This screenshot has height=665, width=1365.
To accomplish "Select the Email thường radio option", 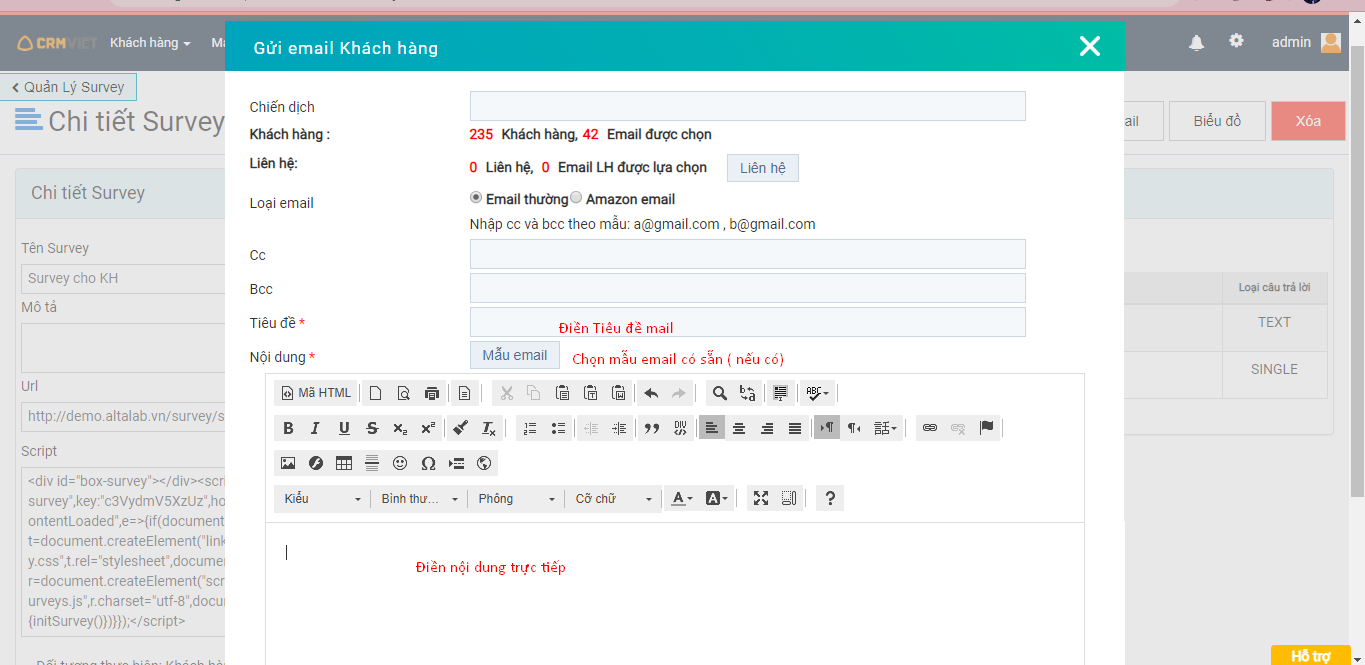I will [476, 198].
